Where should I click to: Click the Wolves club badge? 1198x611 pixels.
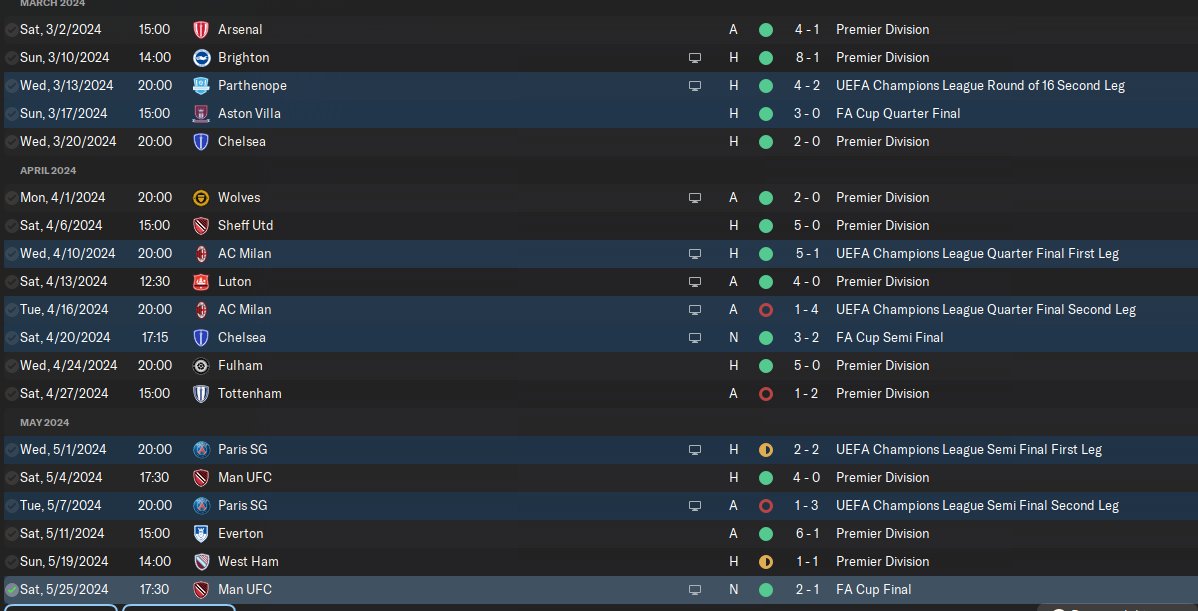click(201, 198)
